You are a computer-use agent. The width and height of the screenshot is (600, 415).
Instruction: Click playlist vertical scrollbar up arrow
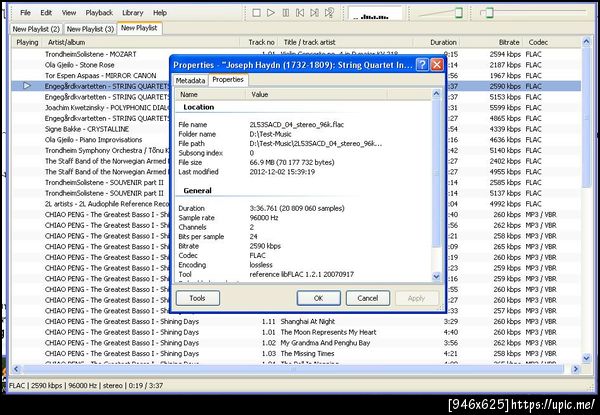tap(586, 42)
